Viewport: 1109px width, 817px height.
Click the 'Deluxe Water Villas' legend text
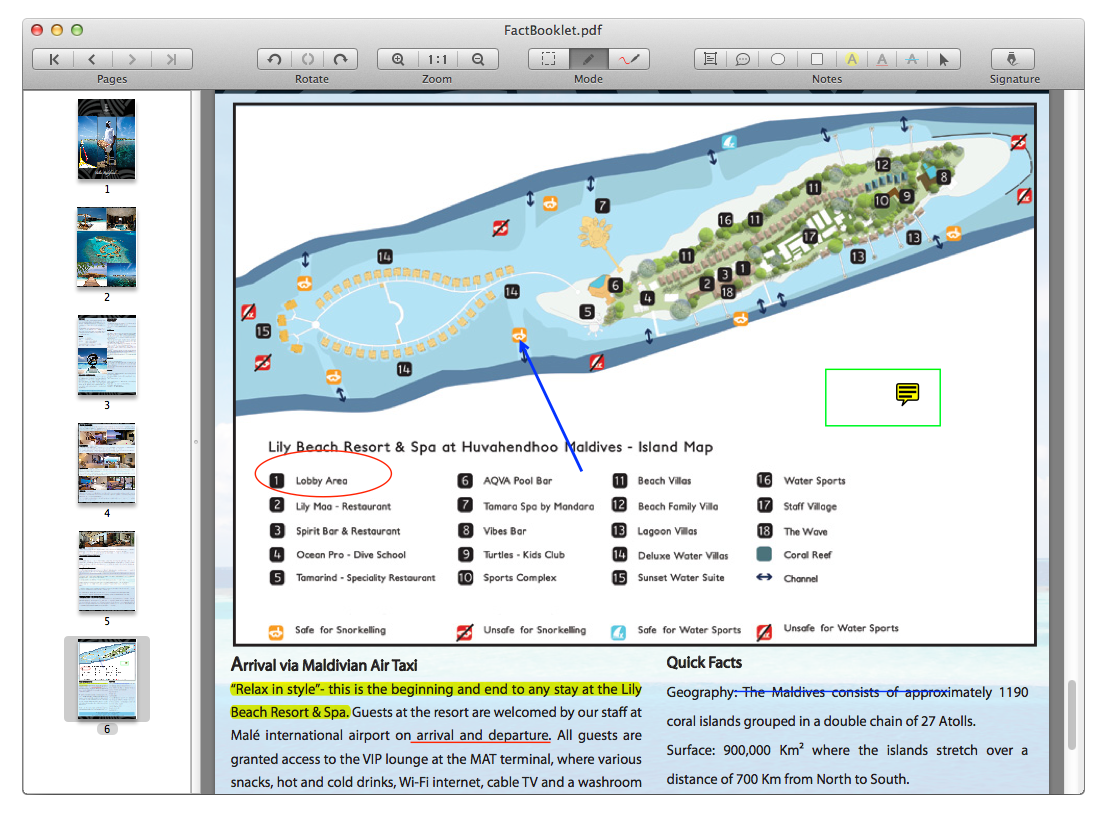pyautogui.click(x=683, y=556)
